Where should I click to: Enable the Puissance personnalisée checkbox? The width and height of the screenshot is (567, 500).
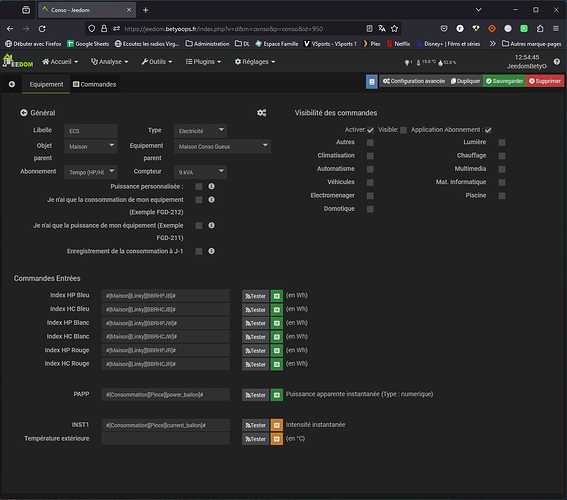[x=199, y=187]
